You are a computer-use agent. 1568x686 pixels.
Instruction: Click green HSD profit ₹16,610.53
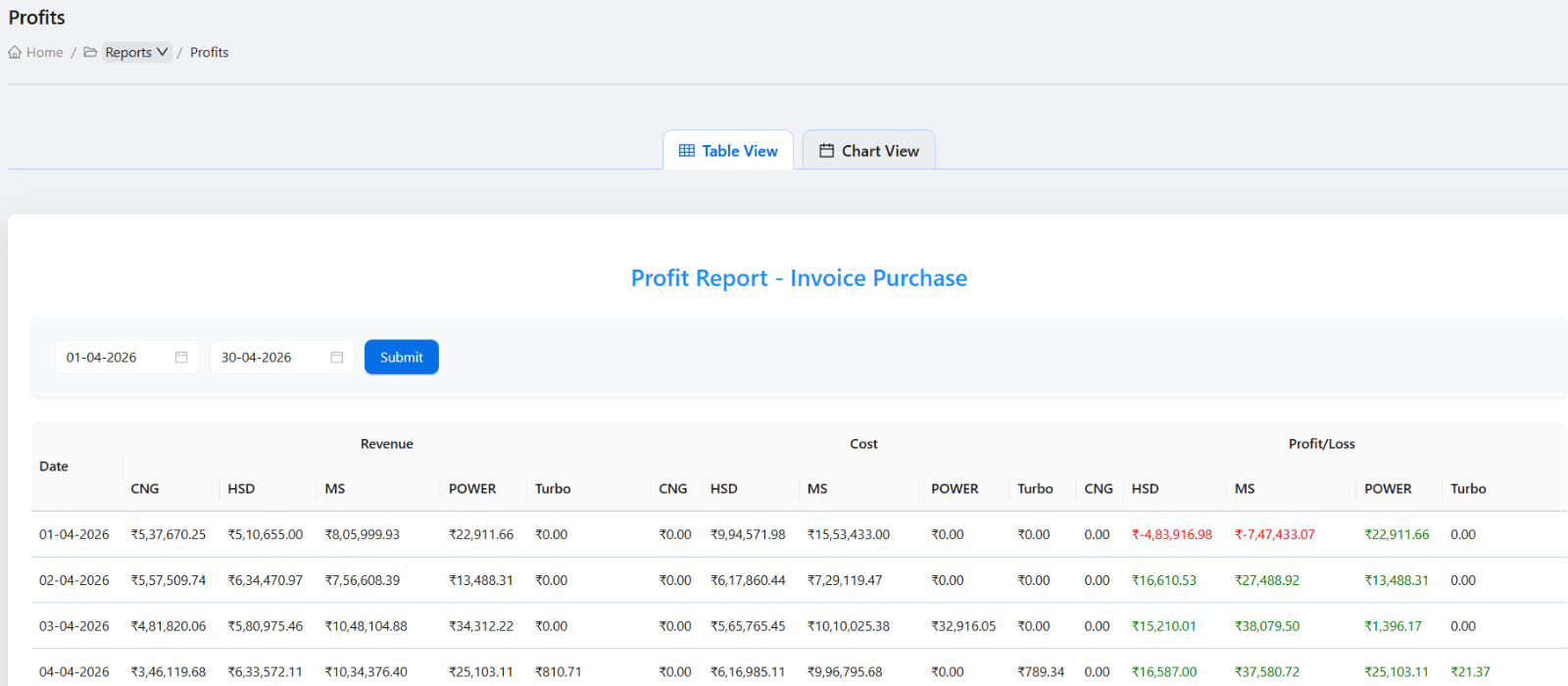pos(1164,580)
